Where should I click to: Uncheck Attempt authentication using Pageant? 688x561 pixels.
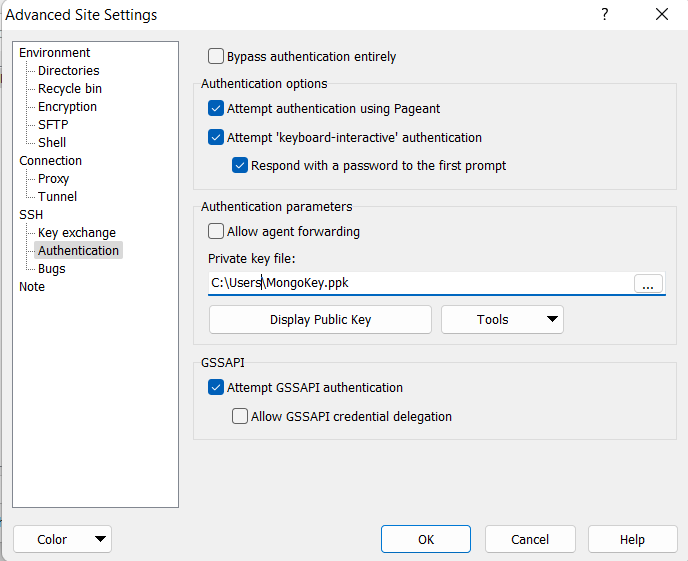(x=216, y=108)
